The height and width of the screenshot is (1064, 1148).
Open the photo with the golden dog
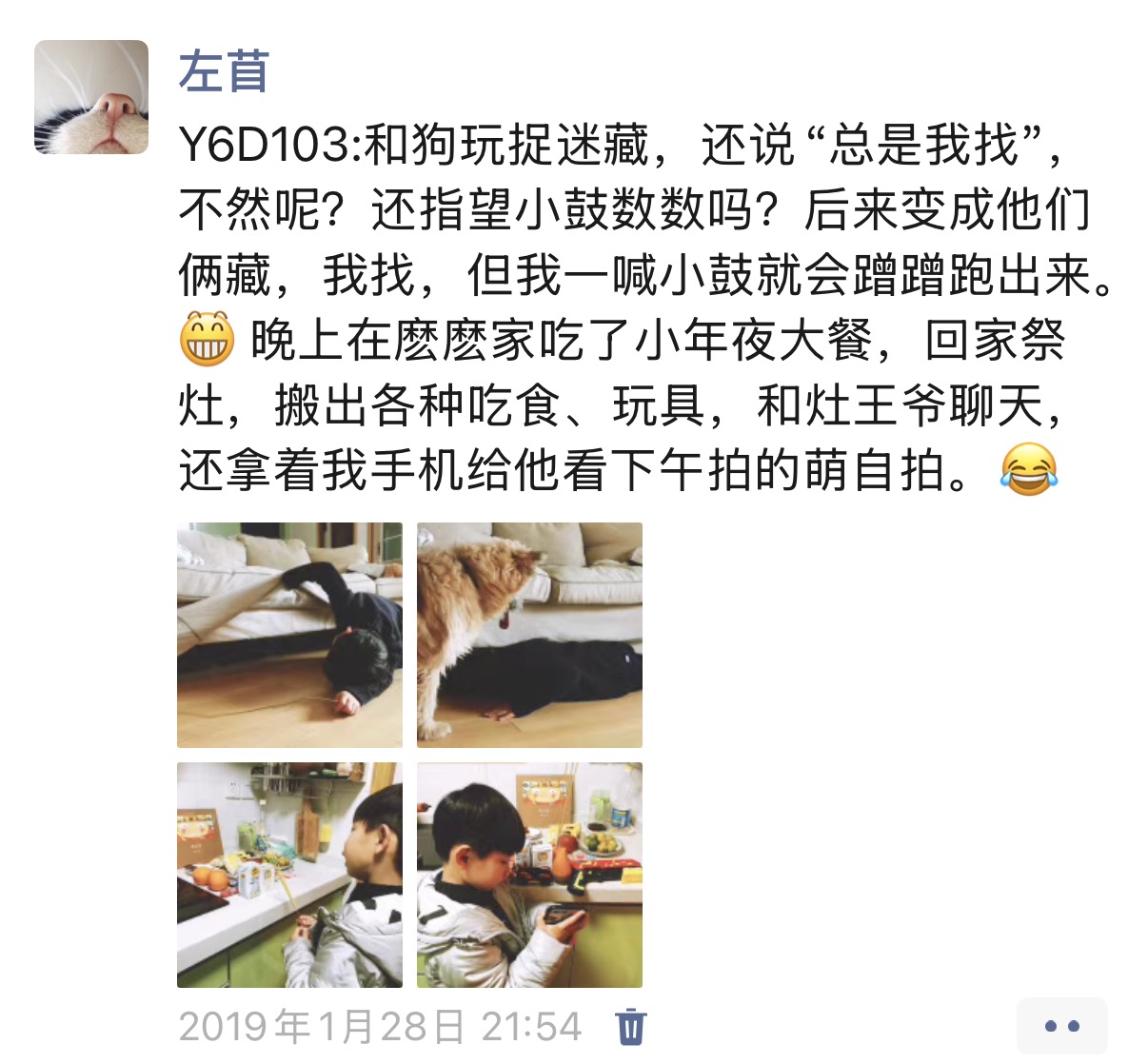point(529,635)
